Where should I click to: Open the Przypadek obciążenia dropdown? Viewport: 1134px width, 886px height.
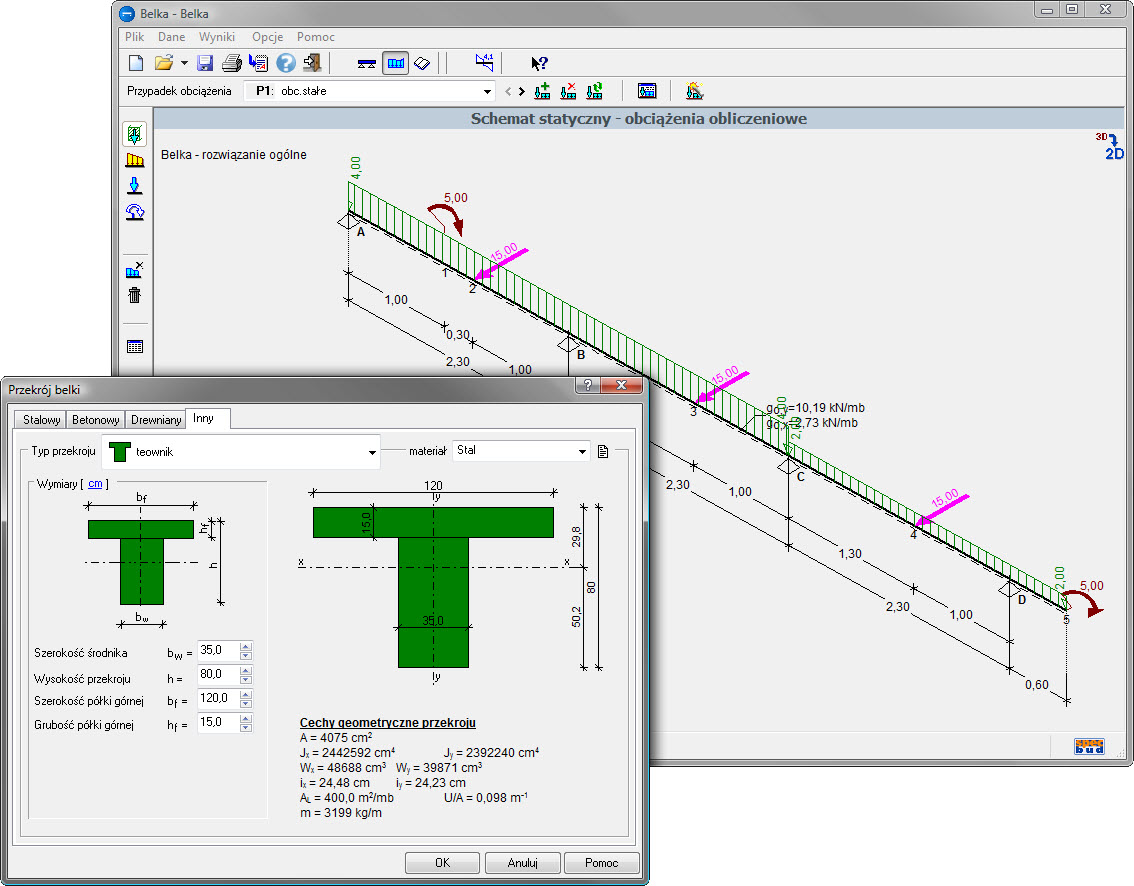point(487,91)
